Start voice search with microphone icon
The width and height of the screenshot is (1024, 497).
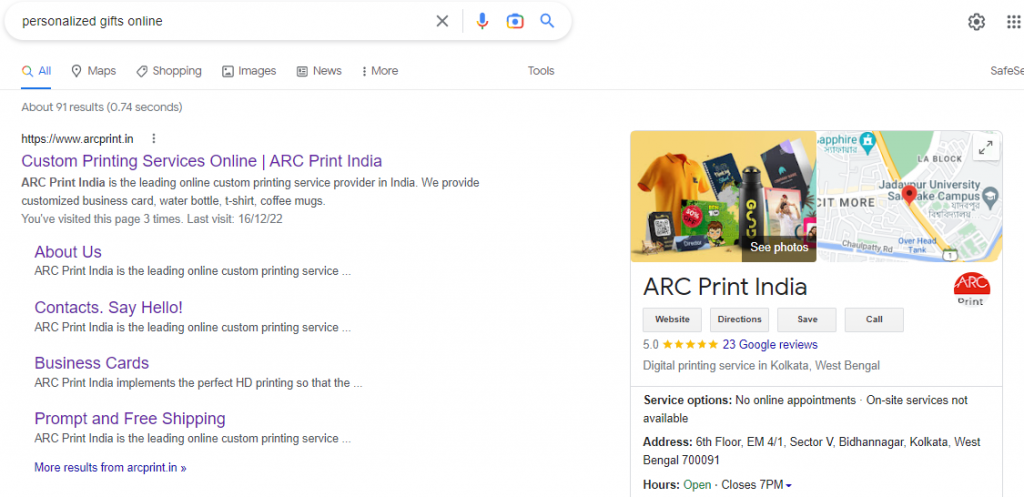click(482, 21)
